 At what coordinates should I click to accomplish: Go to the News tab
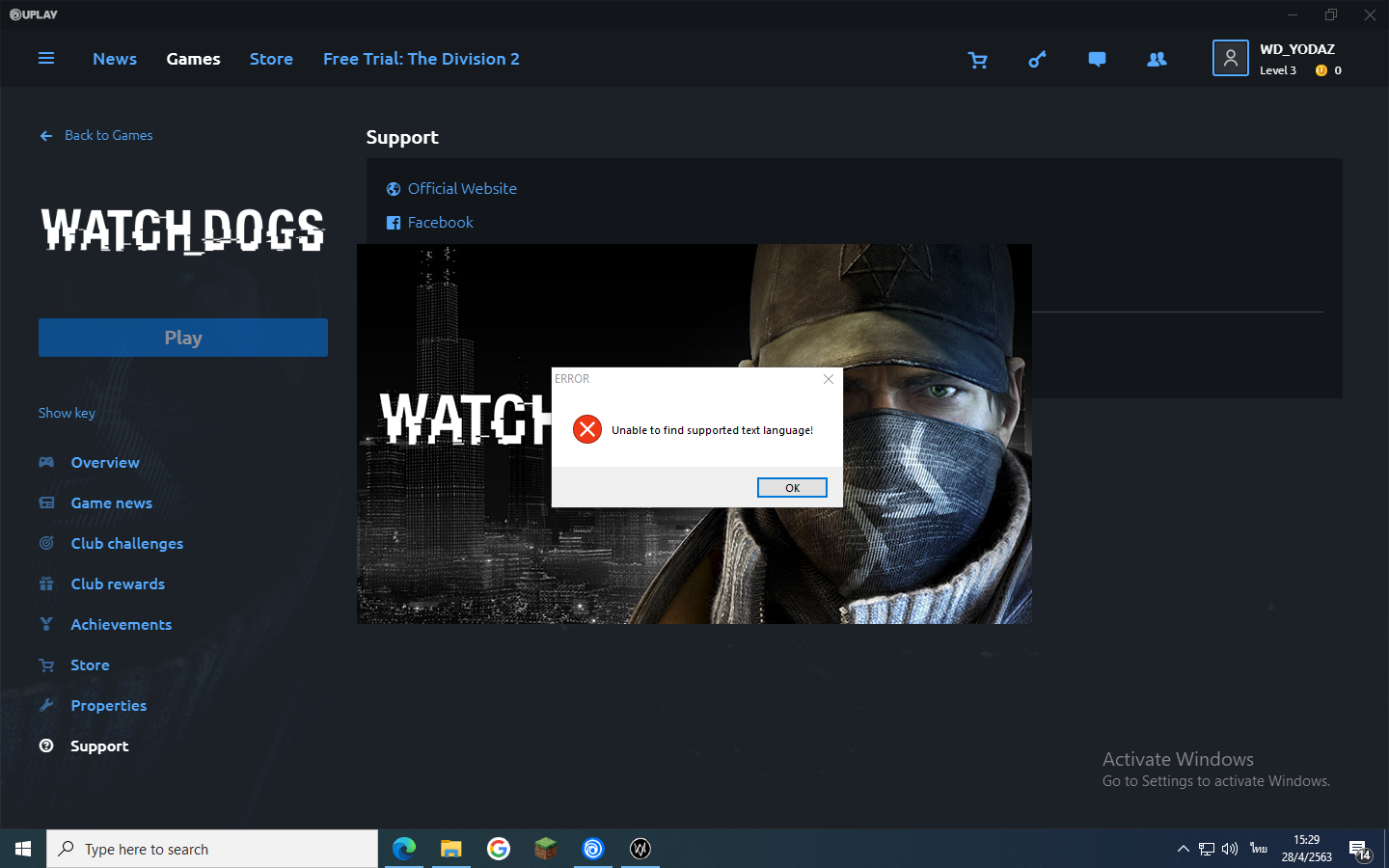115,59
